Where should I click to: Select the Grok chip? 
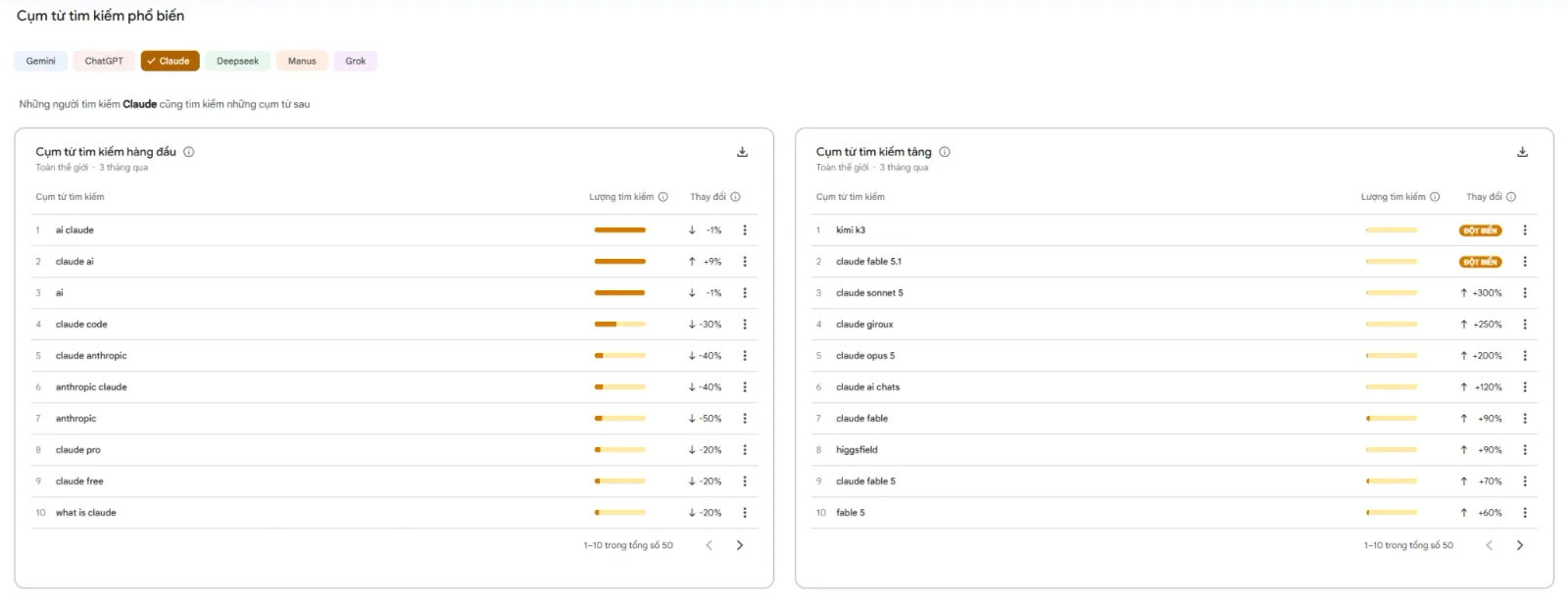click(x=356, y=61)
